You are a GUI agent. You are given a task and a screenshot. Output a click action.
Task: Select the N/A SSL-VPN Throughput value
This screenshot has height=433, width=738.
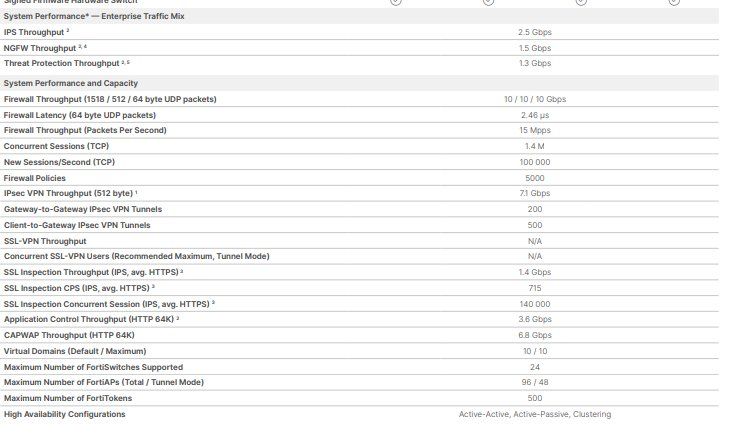[x=535, y=241]
